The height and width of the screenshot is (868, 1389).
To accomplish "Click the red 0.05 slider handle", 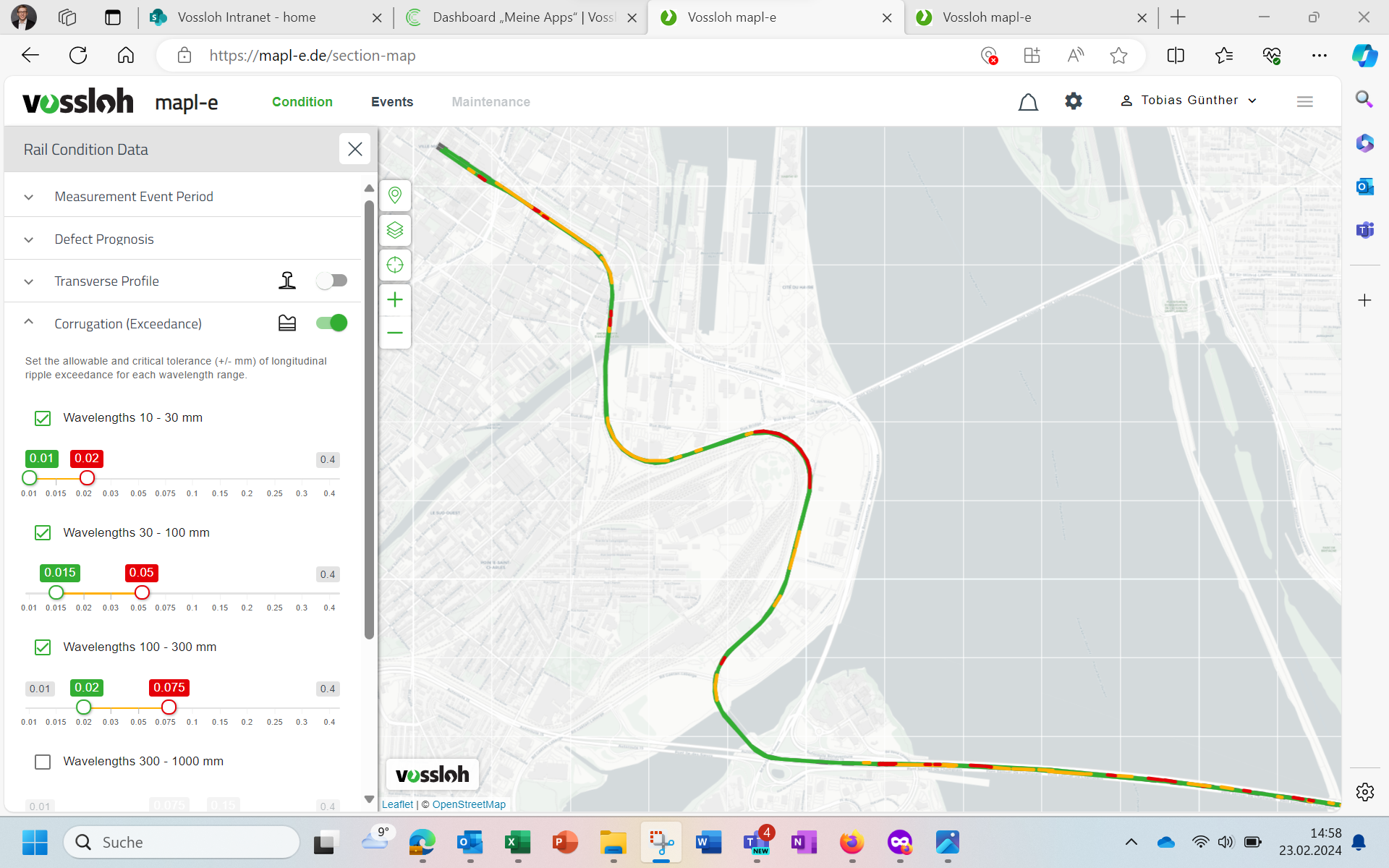I will coord(143,592).
